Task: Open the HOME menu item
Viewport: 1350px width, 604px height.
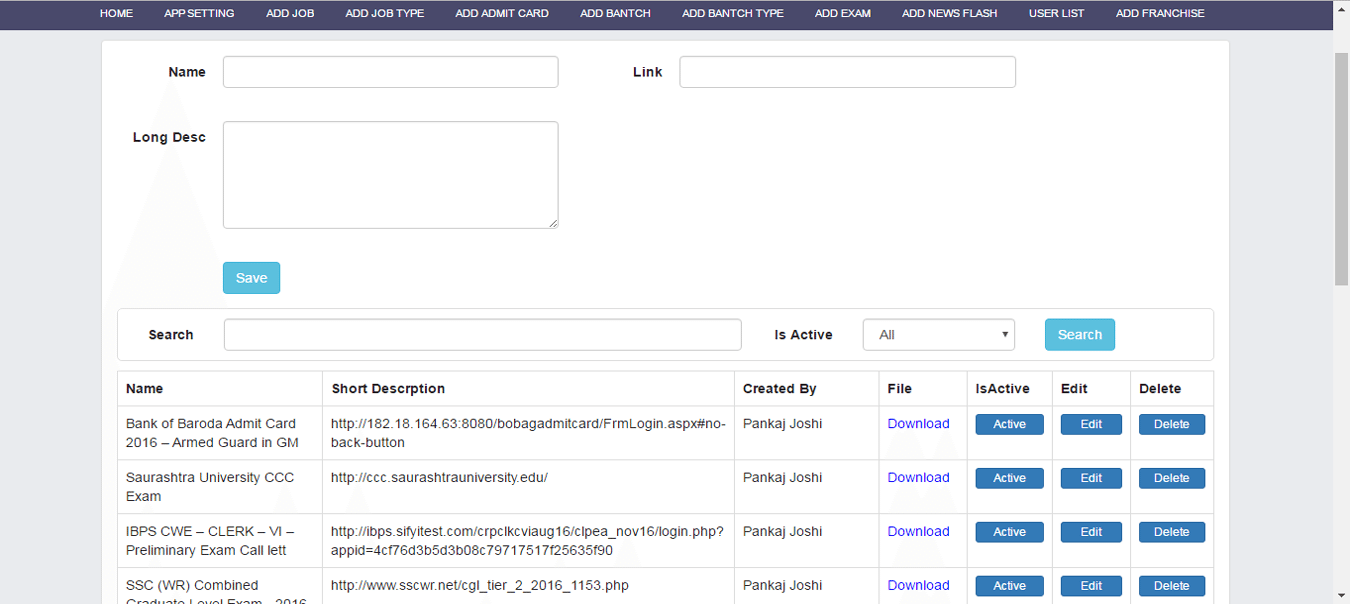Action: 116,13
